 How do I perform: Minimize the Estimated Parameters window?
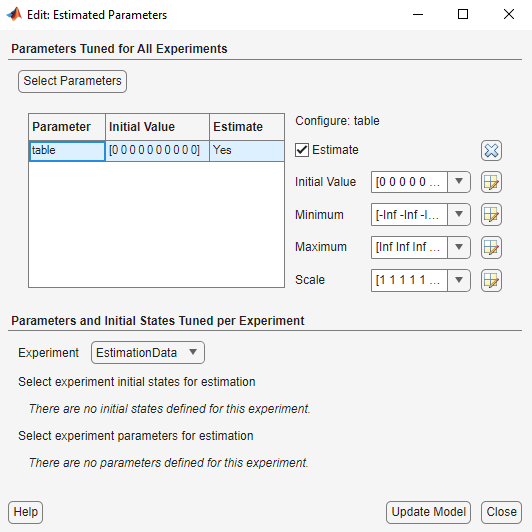pos(418,15)
